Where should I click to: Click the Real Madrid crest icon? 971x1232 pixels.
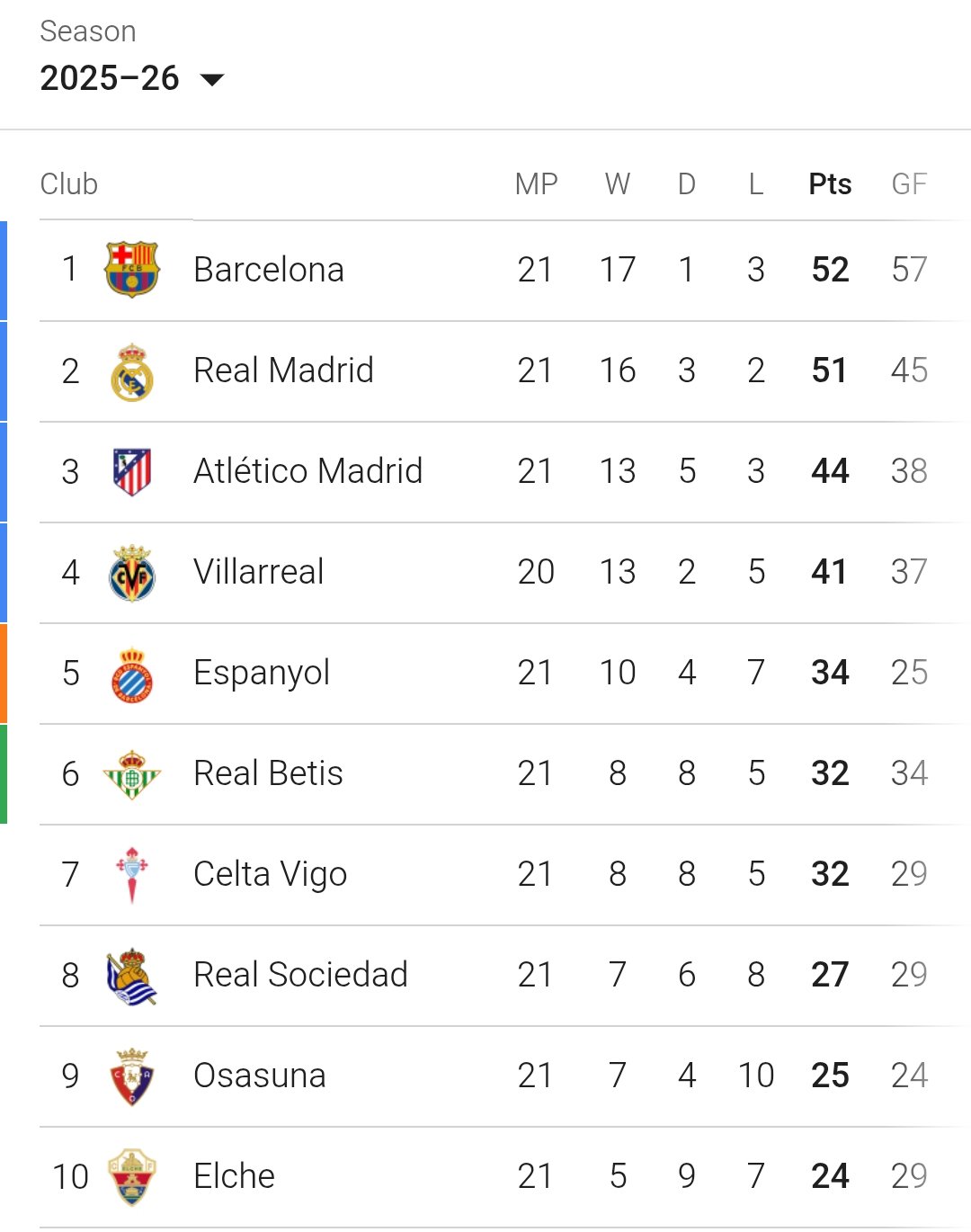point(131,371)
